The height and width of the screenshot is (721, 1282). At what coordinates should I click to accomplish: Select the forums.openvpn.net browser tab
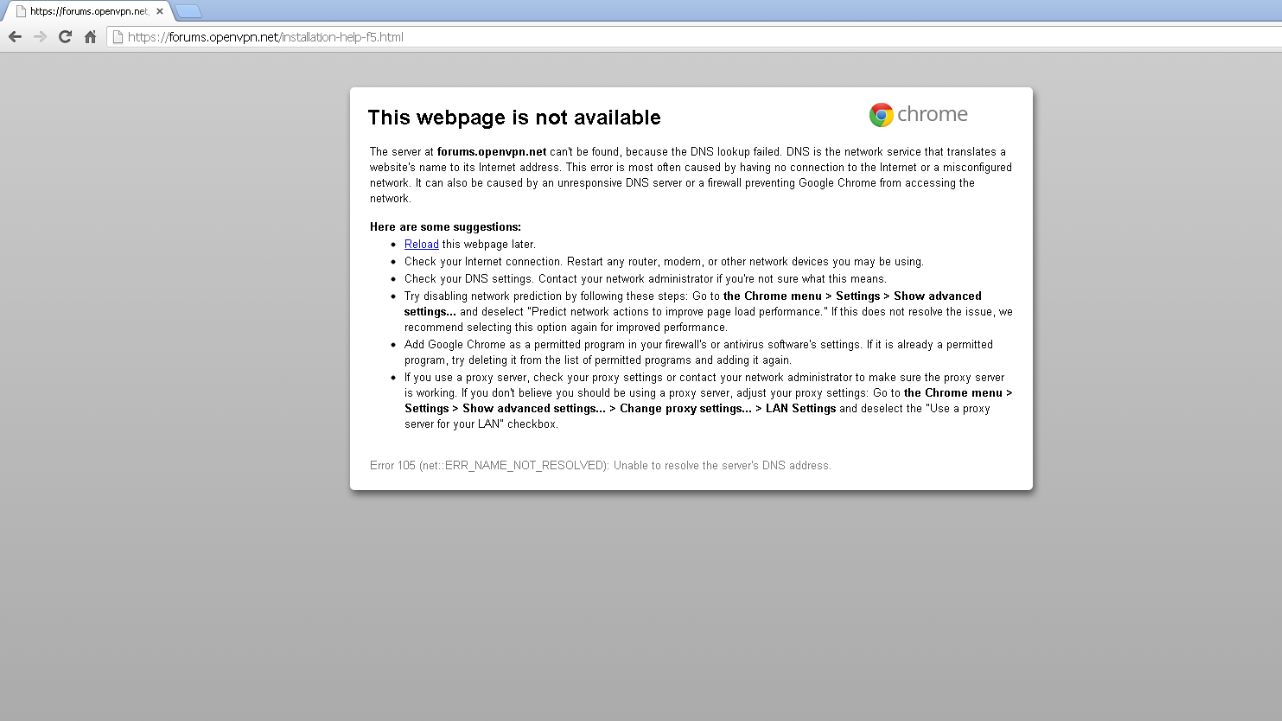(88, 11)
